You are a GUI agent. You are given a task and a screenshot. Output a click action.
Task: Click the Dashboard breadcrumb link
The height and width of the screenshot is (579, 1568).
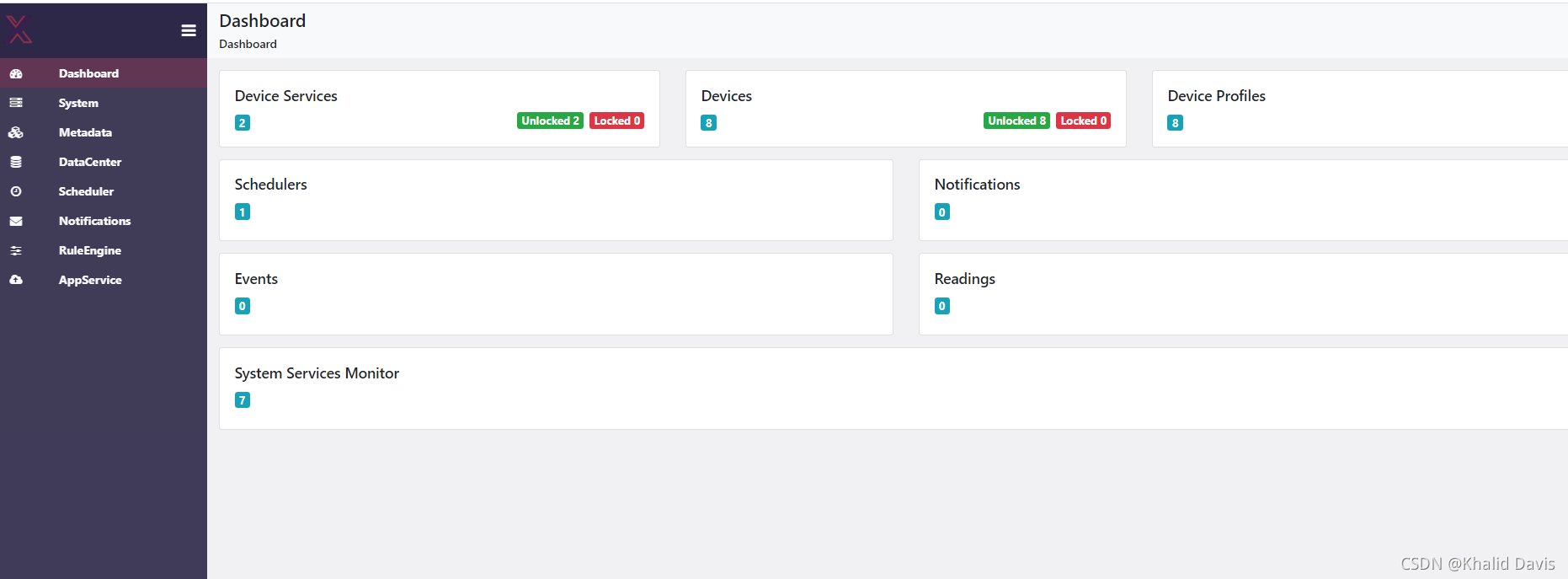[248, 44]
